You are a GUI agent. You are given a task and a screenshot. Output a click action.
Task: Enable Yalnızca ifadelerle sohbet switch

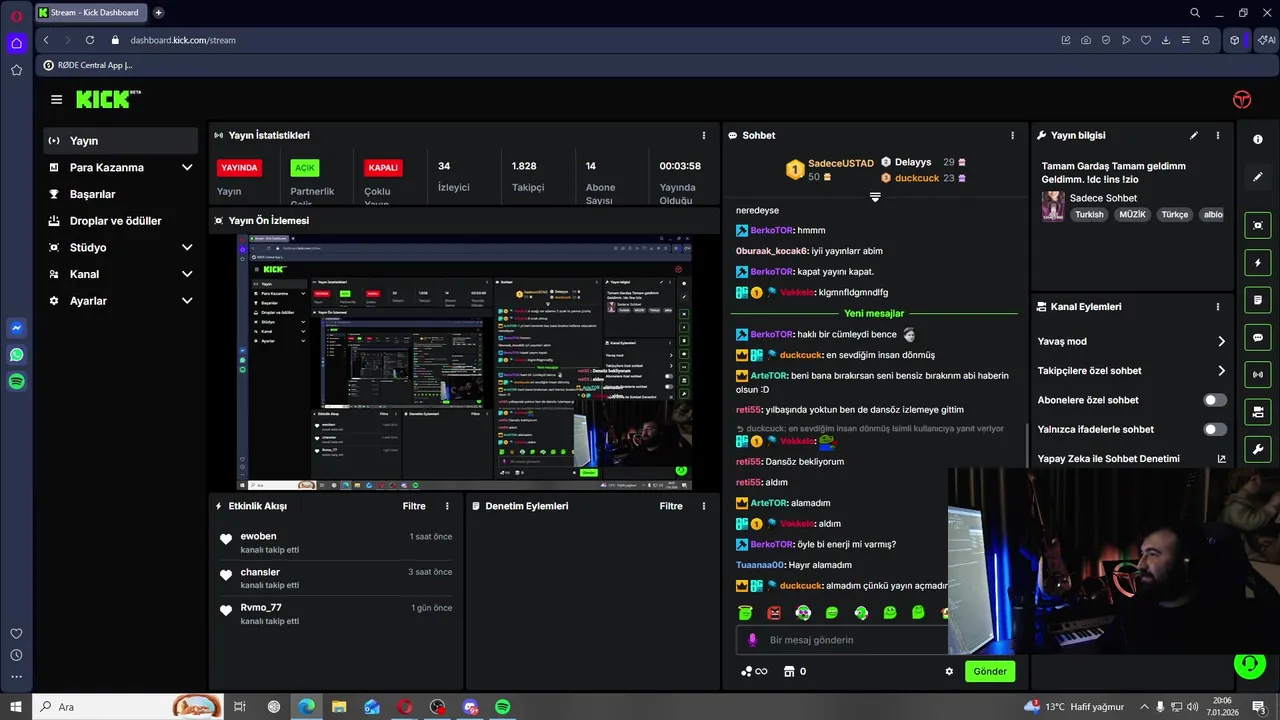[x=1214, y=429]
